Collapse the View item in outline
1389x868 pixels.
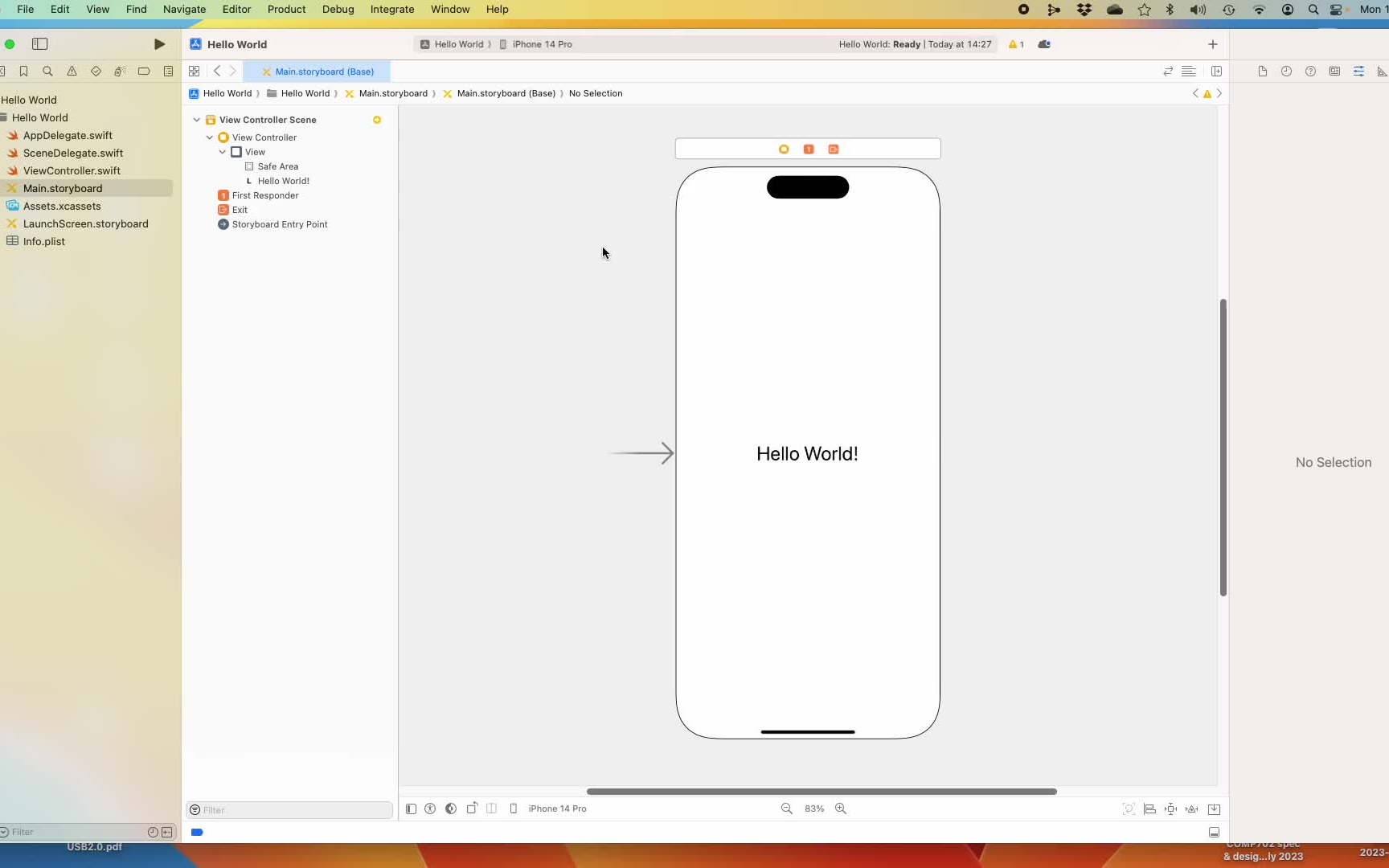click(222, 152)
